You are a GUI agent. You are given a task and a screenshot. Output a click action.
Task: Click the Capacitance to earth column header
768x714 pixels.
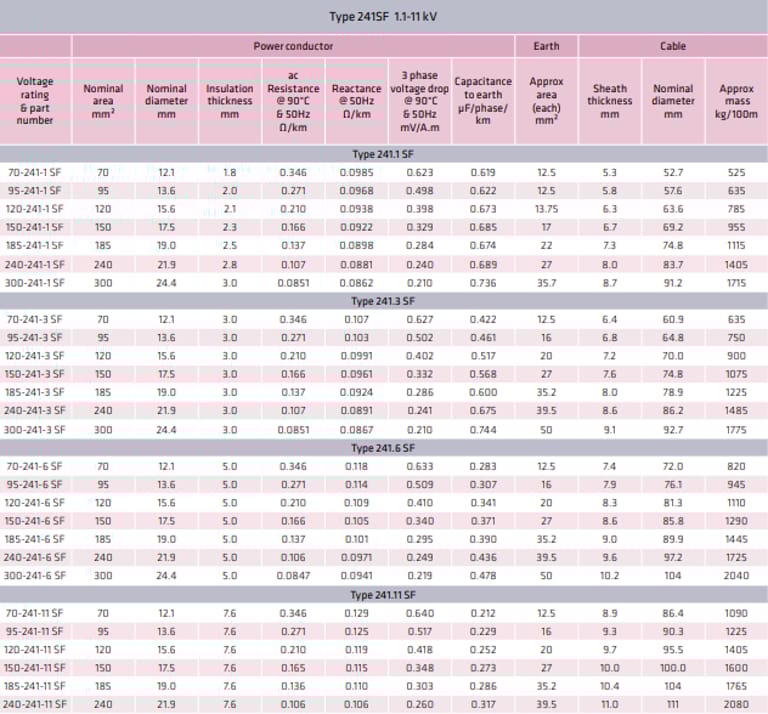point(483,100)
